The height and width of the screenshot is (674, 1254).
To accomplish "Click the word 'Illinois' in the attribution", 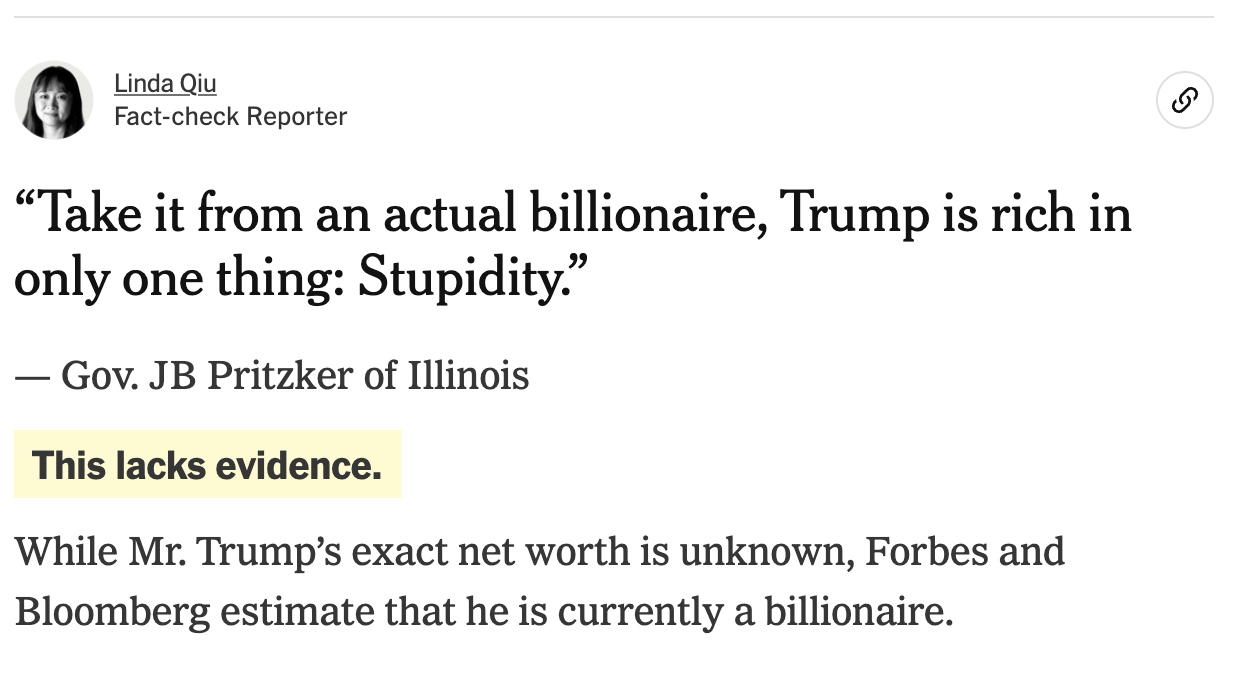I will point(468,376).
